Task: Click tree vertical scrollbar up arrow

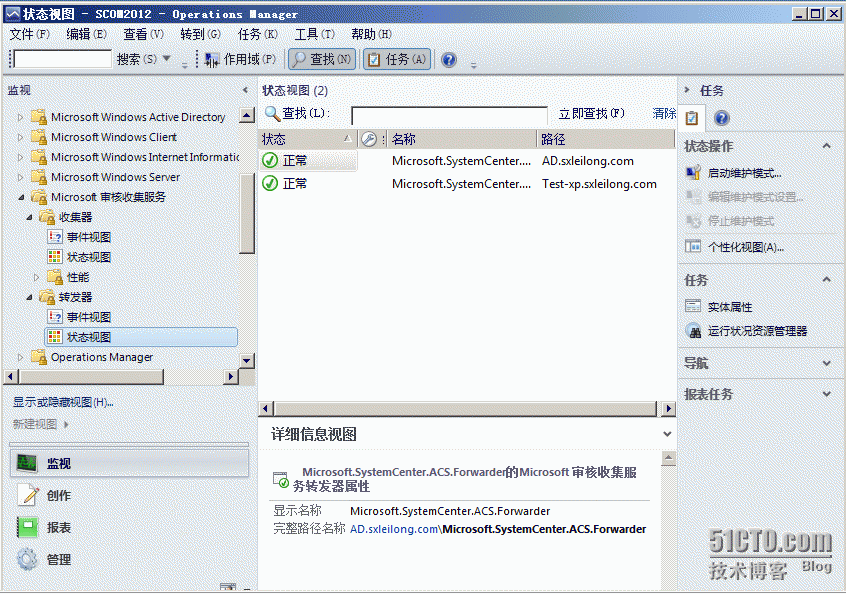Action: (247, 115)
